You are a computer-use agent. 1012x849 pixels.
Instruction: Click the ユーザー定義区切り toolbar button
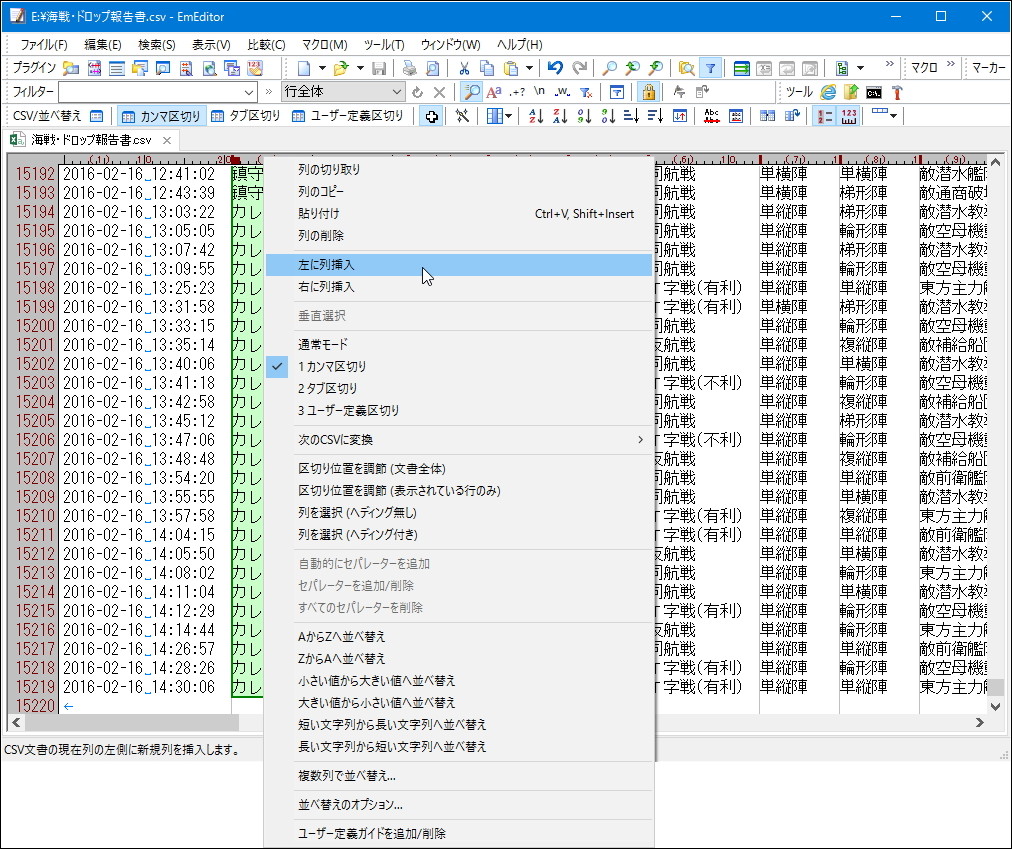pyautogui.click(x=348, y=116)
